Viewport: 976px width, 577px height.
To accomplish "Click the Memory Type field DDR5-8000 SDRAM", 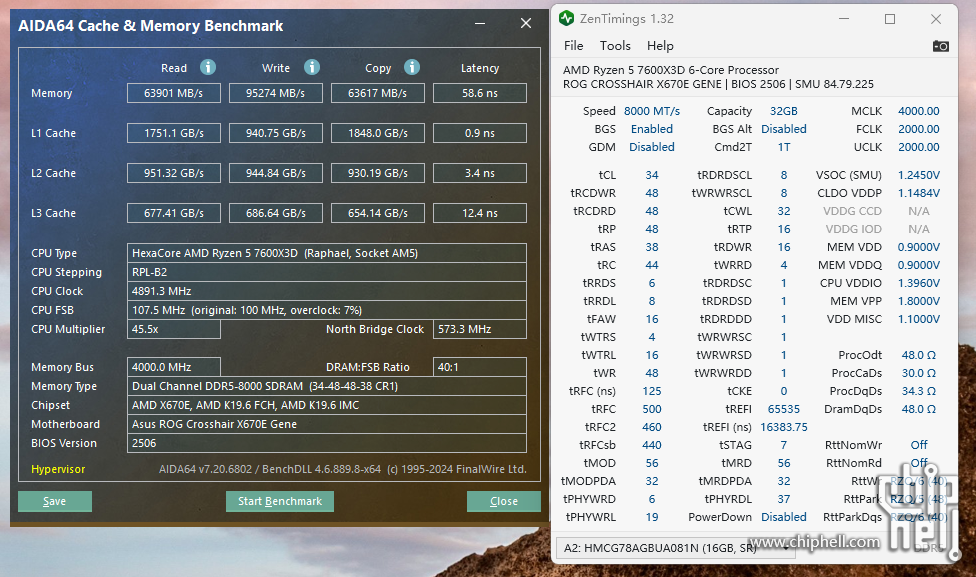I will pos(327,386).
